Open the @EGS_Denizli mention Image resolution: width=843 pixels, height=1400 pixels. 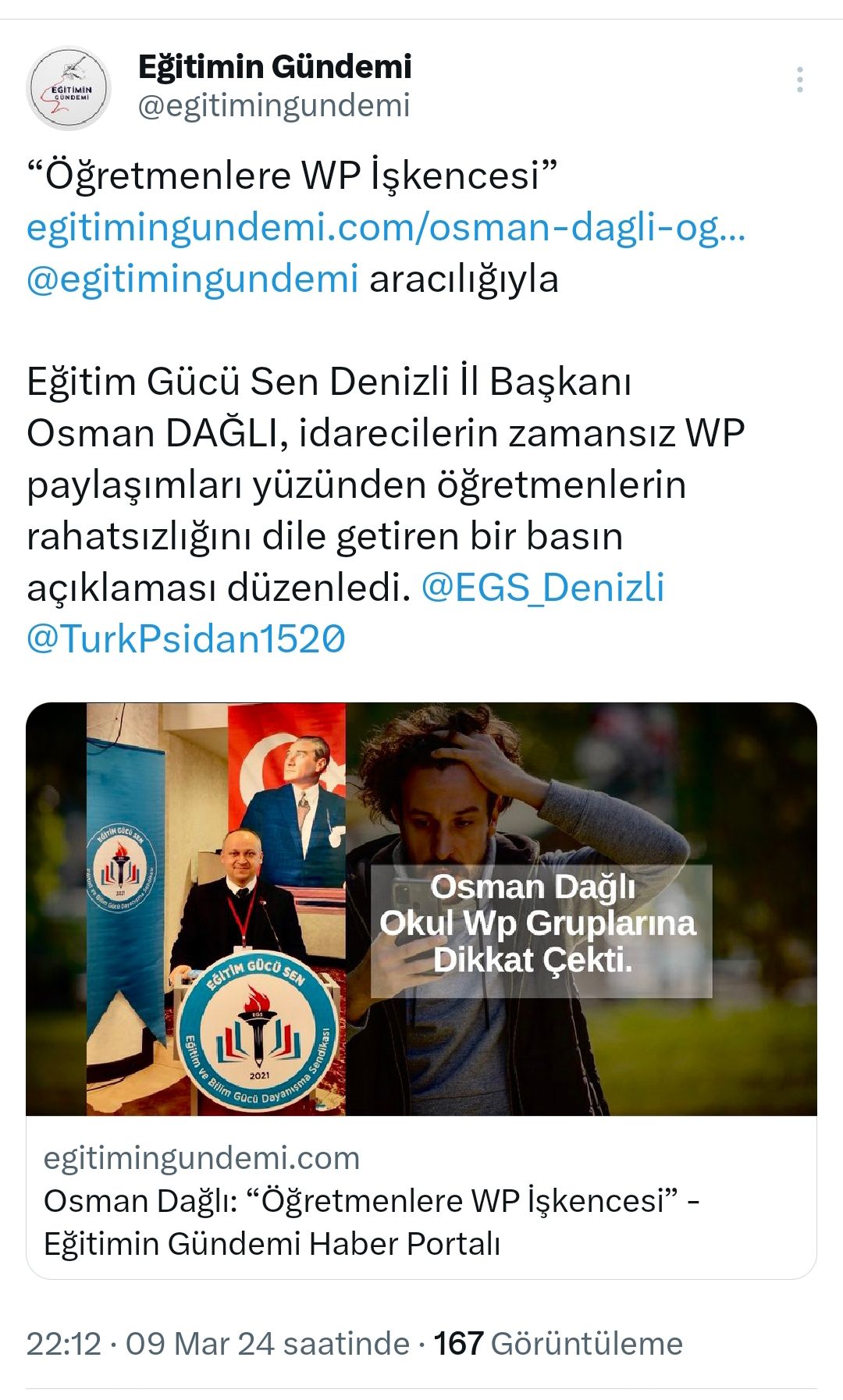pyautogui.click(x=543, y=587)
